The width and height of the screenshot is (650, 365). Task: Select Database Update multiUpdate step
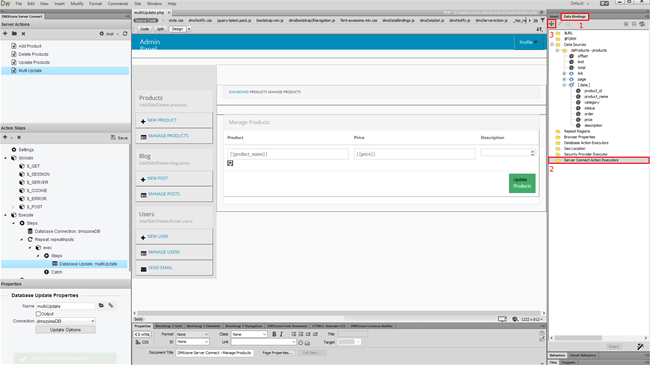click(88, 264)
